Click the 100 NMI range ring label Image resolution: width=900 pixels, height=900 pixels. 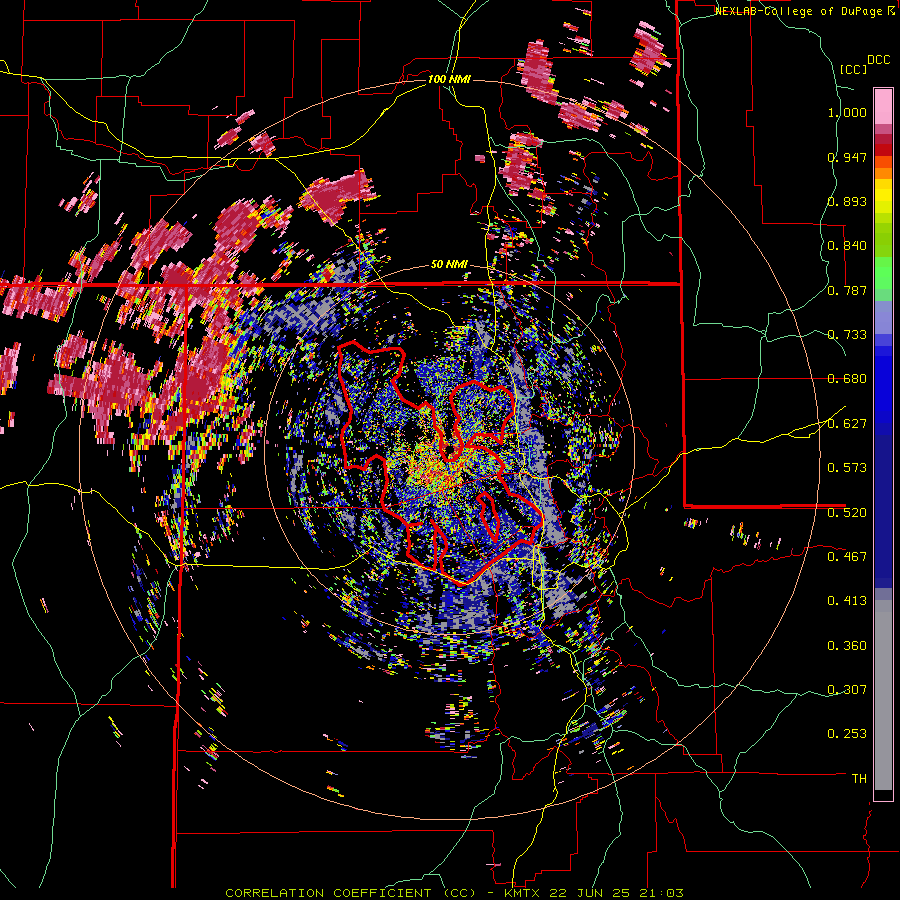(449, 79)
